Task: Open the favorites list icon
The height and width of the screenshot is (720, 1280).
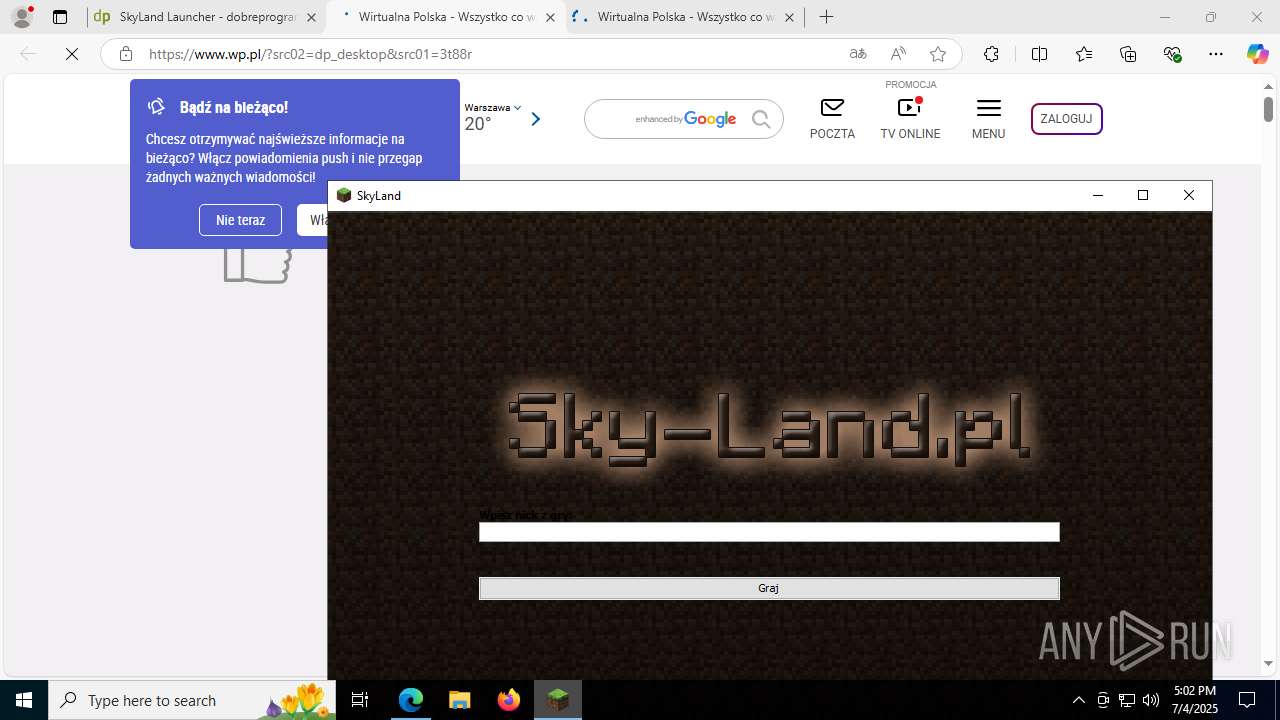Action: pyautogui.click(x=1084, y=54)
